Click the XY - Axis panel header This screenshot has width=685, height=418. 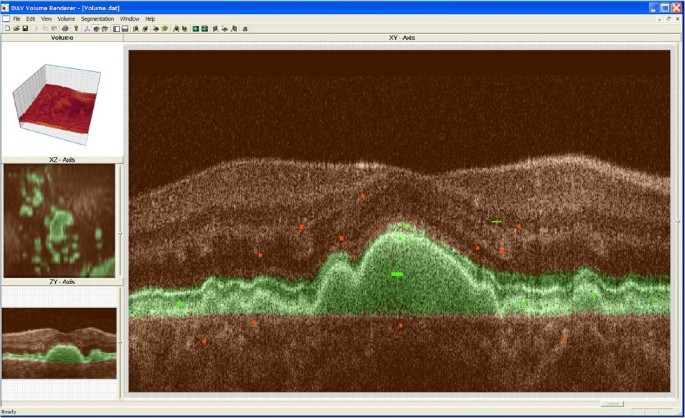tap(402, 38)
